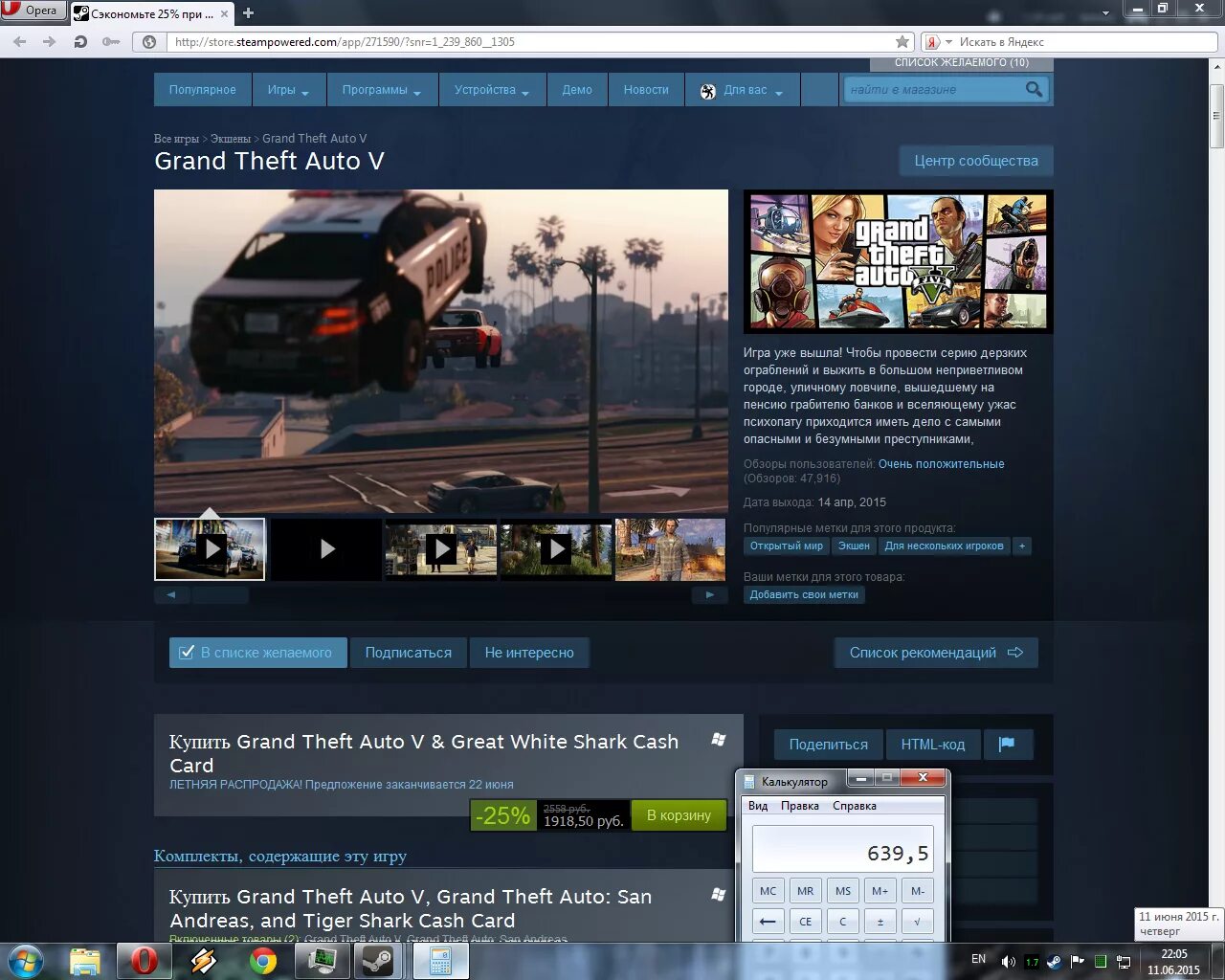
Task: Open the calculator 'Вид' menu
Action: [x=758, y=806]
